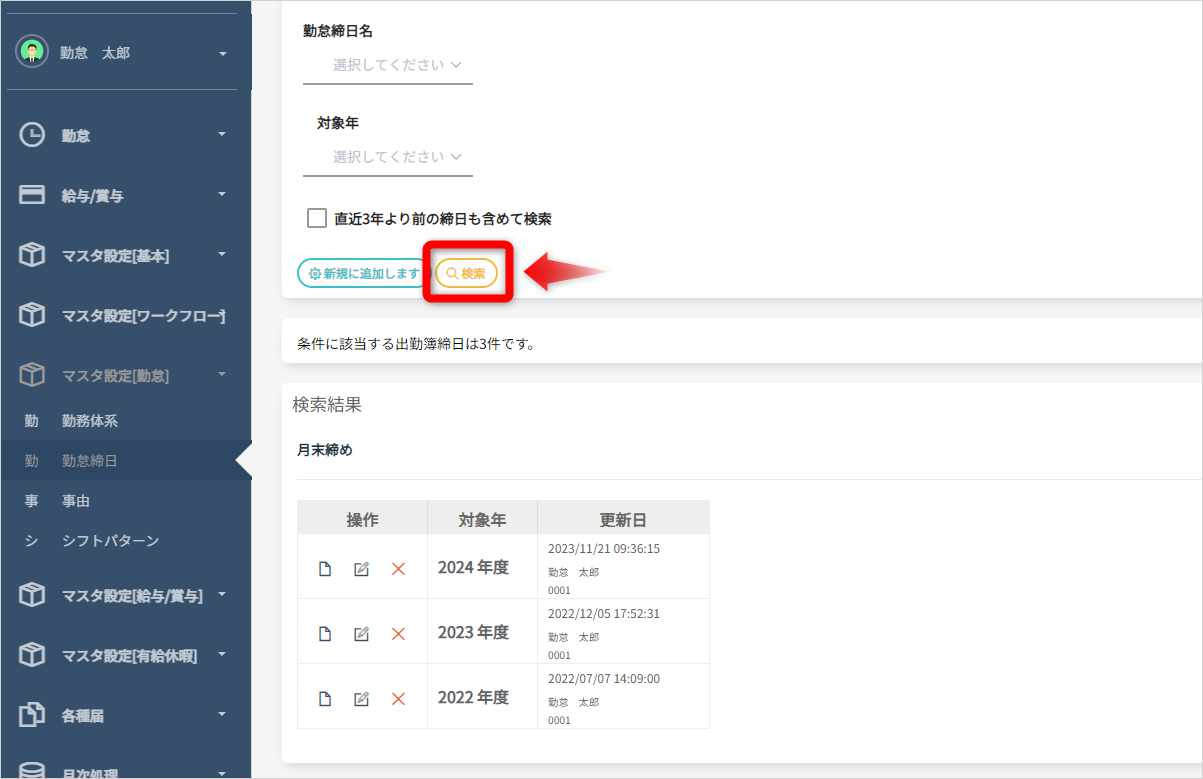The height and width of the screenshot is (779, 1203).
Task: Open the document icon for 2022年度 row
Action: 325,699
